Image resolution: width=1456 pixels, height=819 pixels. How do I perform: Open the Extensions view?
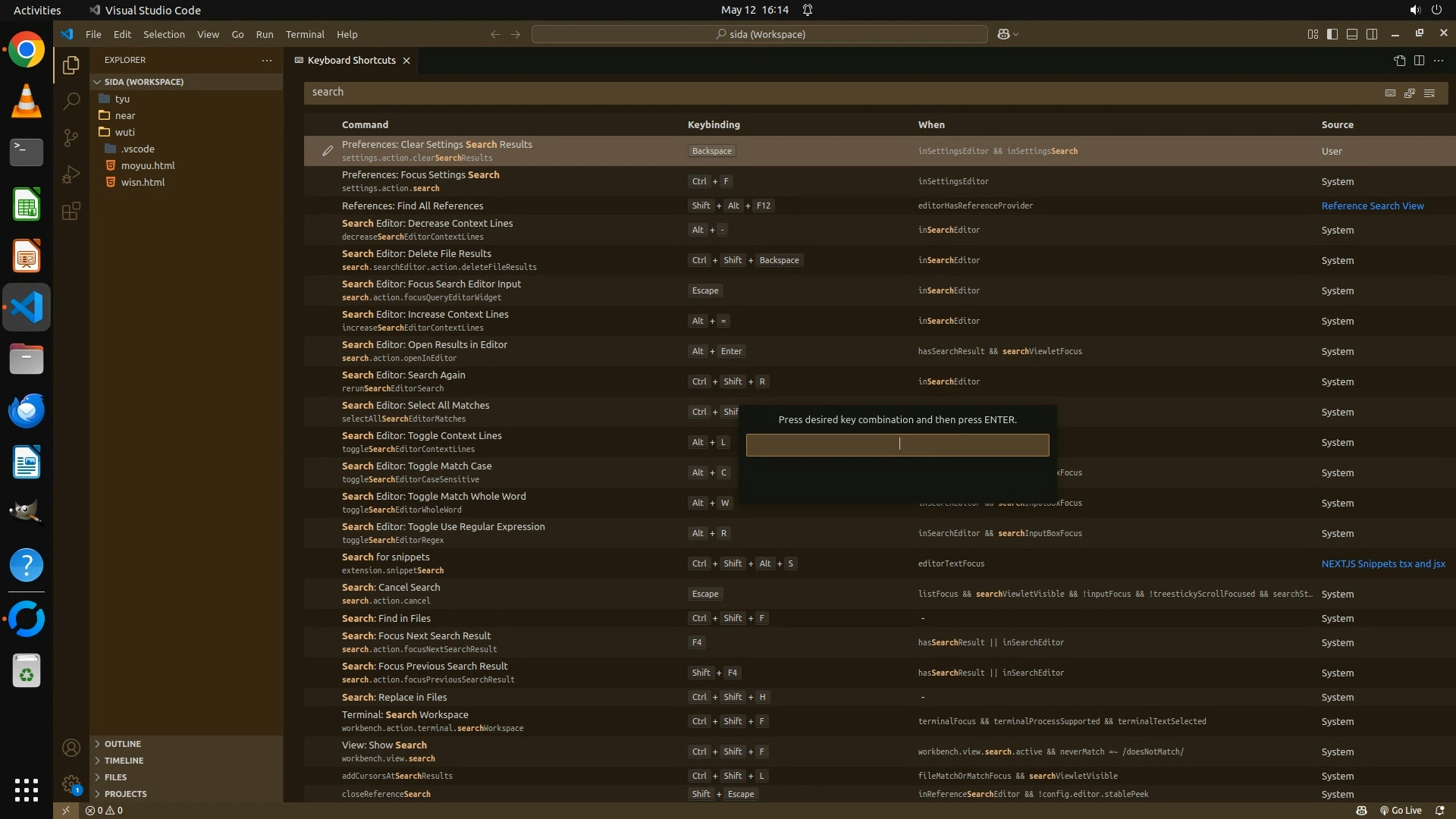click(x=71, y=211)
